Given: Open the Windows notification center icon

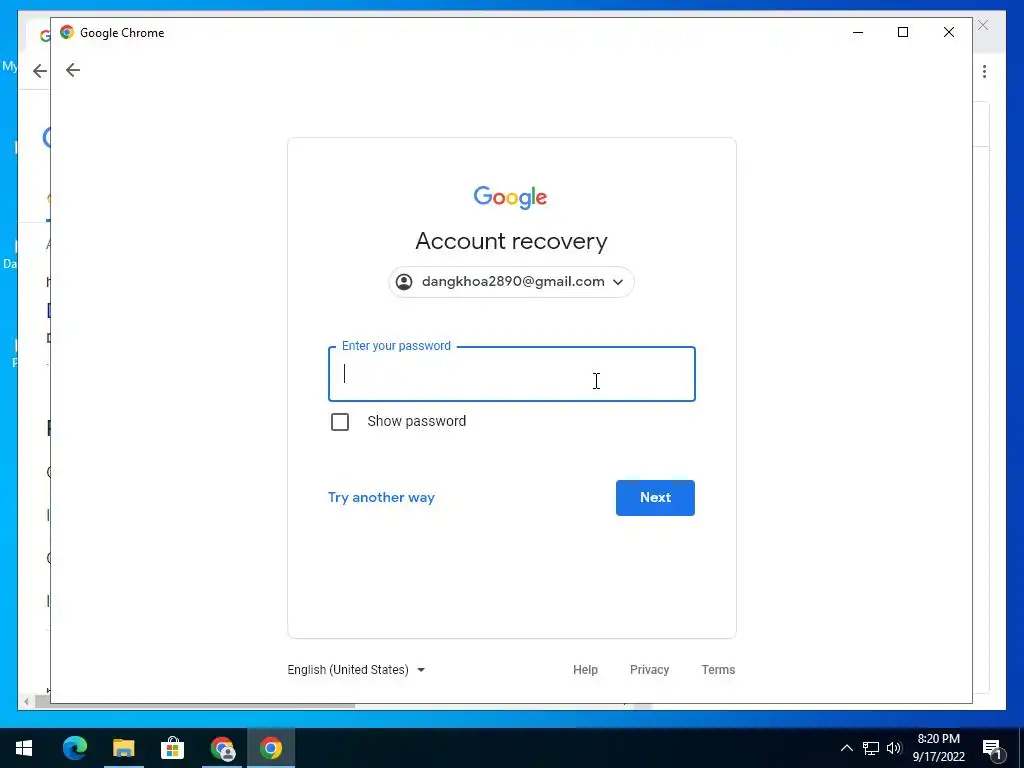Looking at the screenshot, I should click(993, 748).
